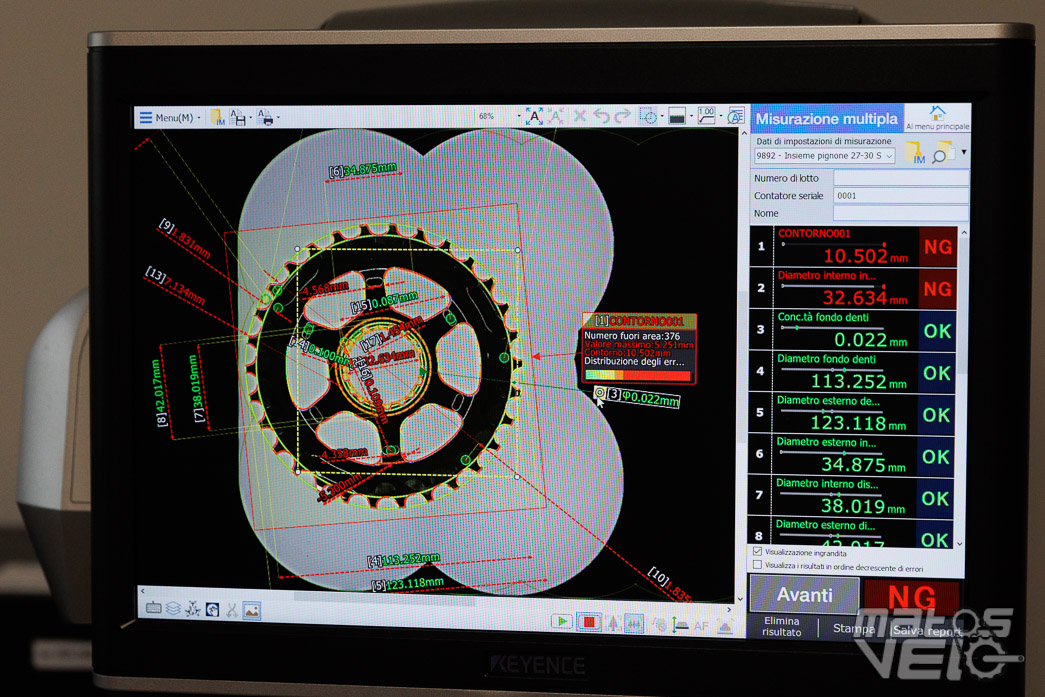
Task: Open the brightness display dropdown arrow
Action: click(x=691, y=117)
